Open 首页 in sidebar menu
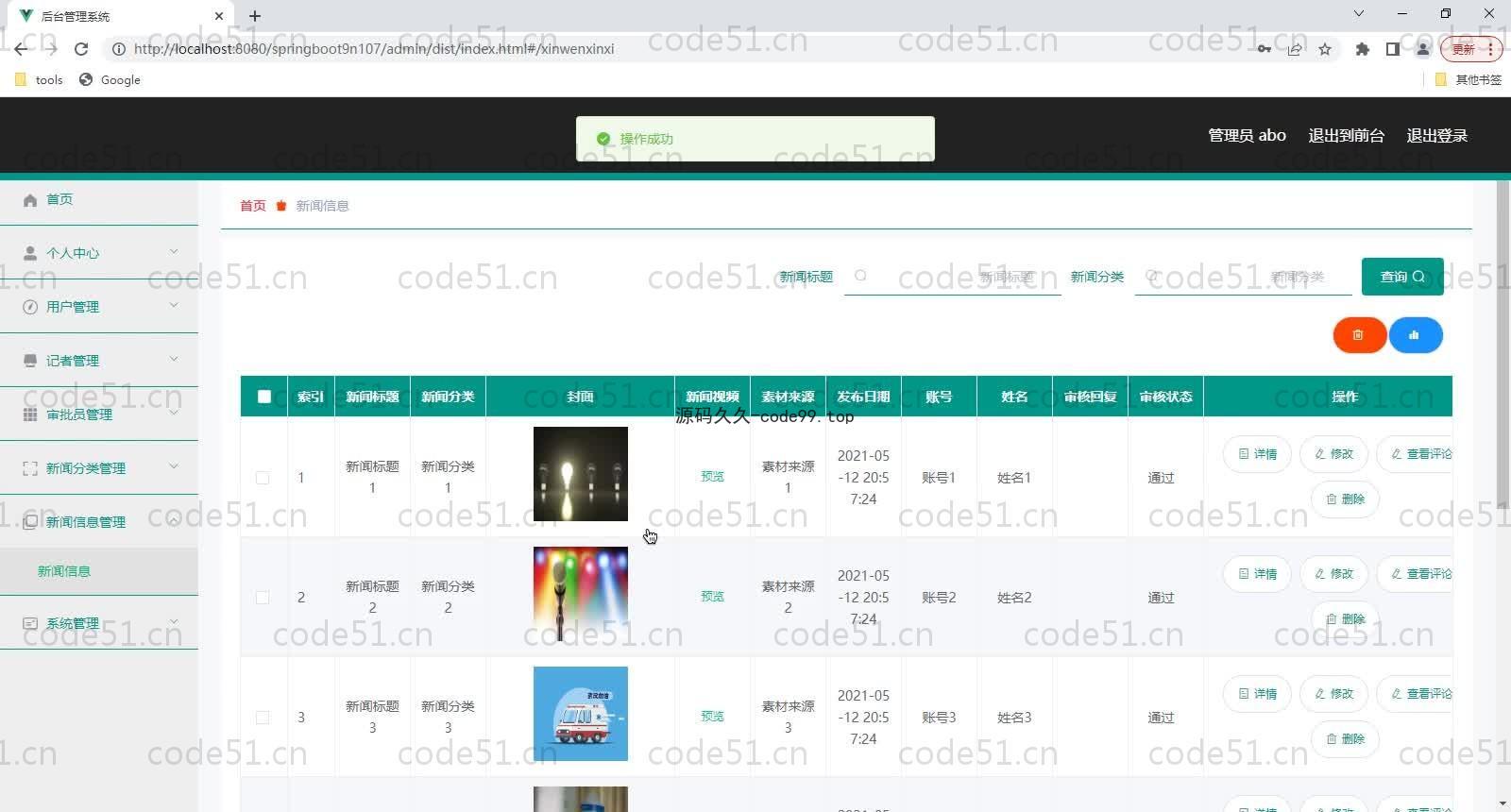Image resolution: width=1511 pixels, height=812 pixels. coord(99,199)
